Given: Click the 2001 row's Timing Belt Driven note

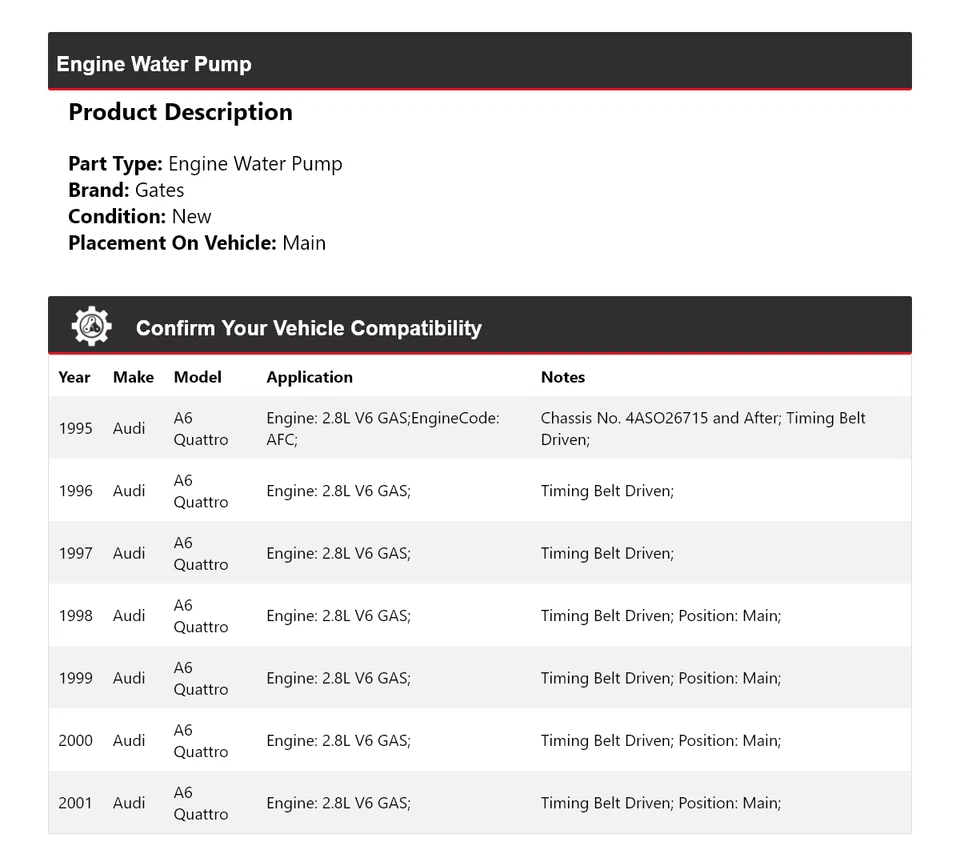Looking at the screenshot, I should (x=660, y=803).
